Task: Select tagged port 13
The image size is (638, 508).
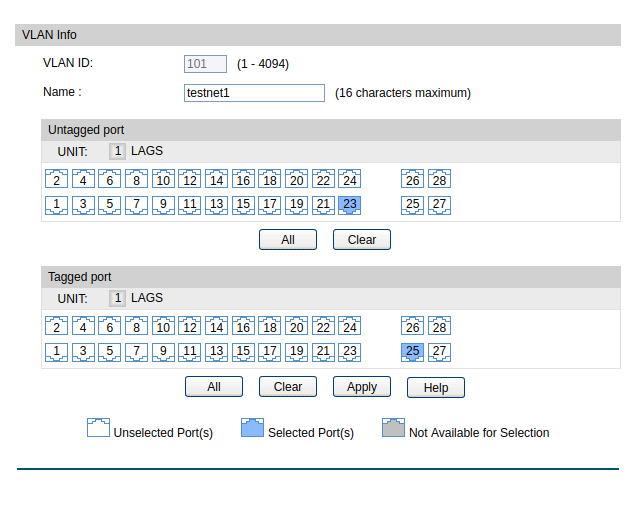Action: pos(216,352)
